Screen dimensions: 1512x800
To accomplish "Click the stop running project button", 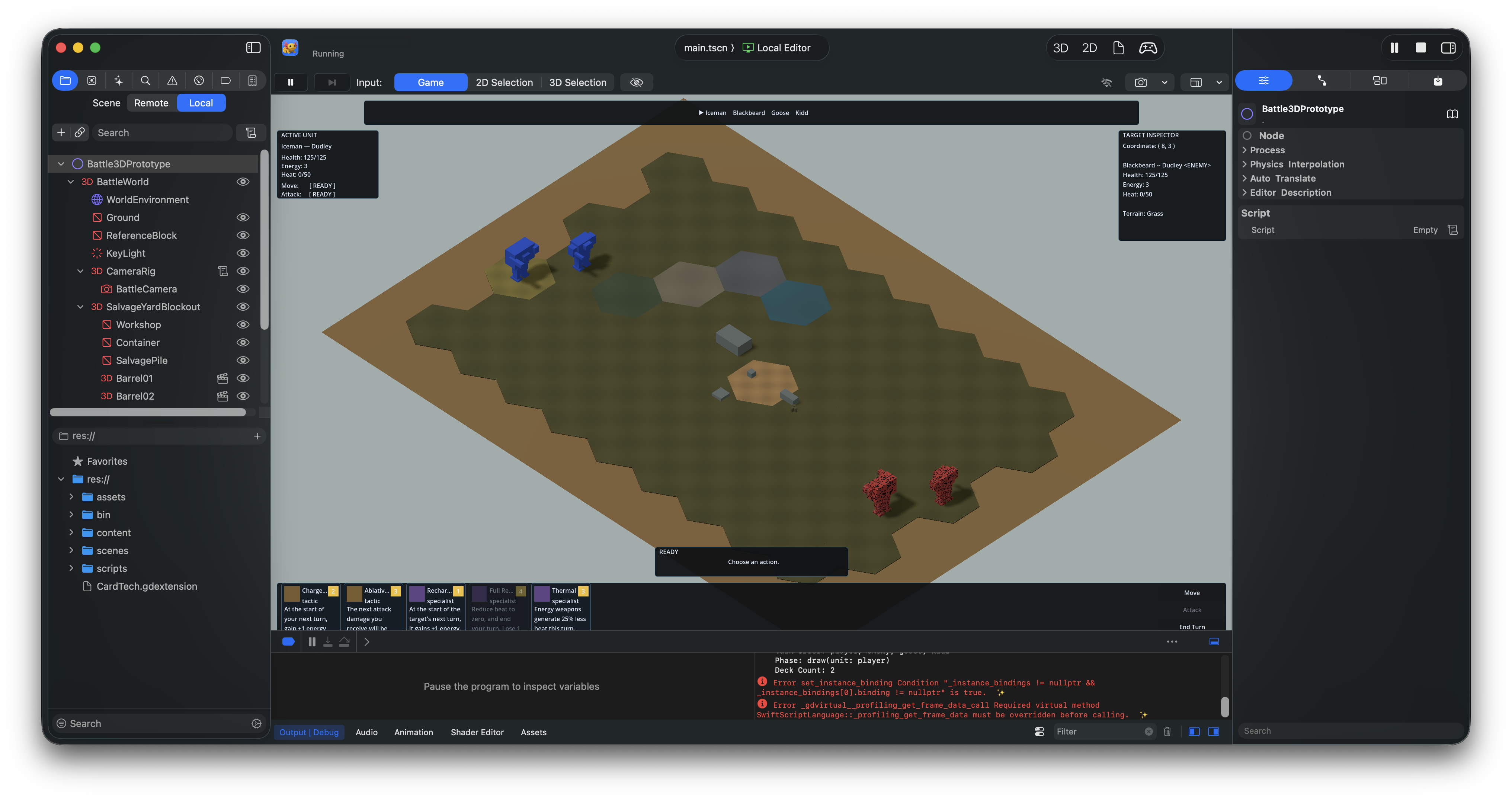I will [x=1421, y=48].
